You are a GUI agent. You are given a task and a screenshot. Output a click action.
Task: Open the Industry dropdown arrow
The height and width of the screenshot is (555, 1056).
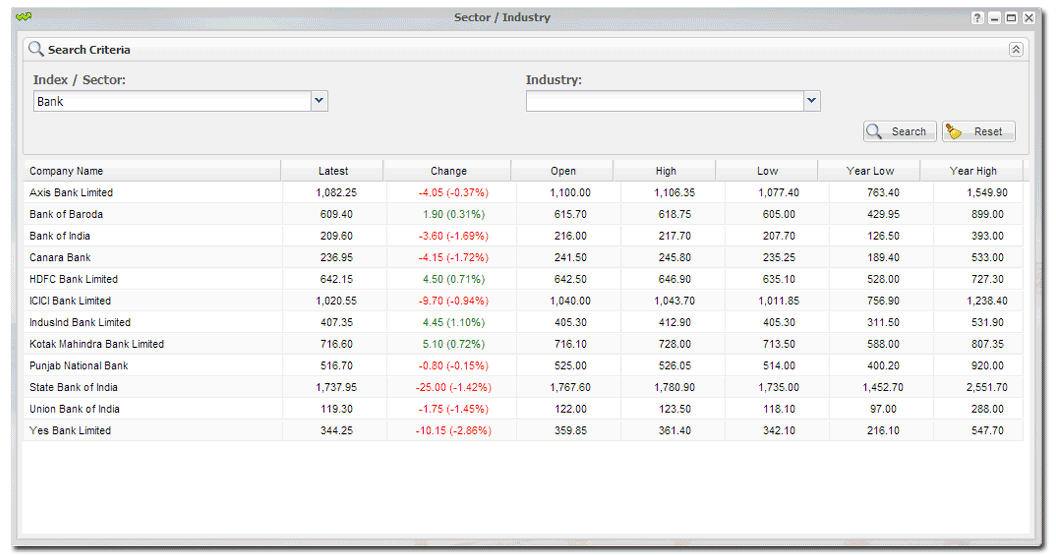coord(812,101)
